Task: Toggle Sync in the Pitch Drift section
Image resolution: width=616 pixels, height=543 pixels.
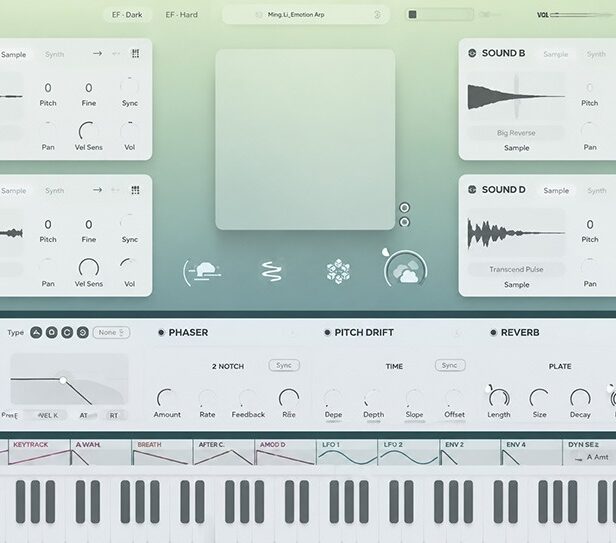Action: (x=450, y=365)
